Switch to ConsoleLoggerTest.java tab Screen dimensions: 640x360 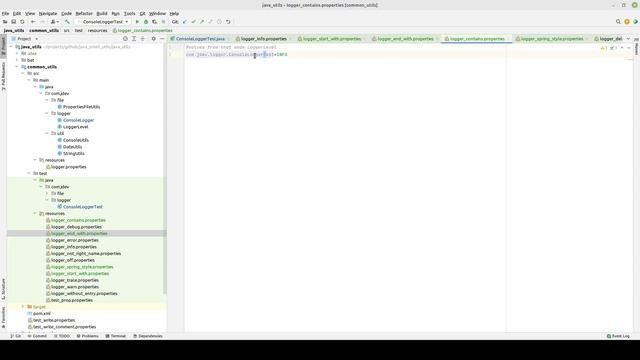(200, 39)
